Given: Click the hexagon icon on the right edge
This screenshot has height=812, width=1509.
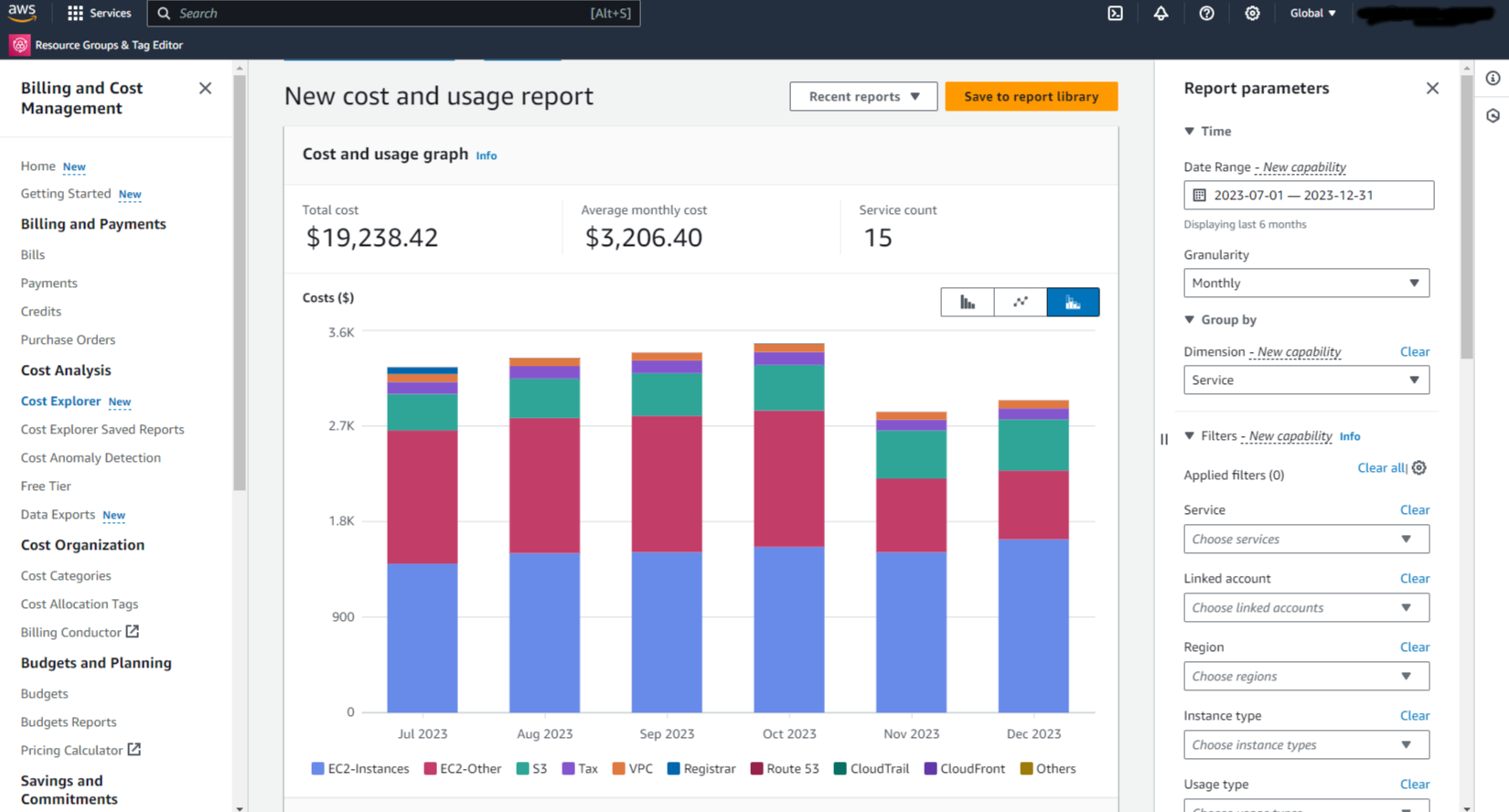Looking at the screenshot, I should click(1493, 116).
